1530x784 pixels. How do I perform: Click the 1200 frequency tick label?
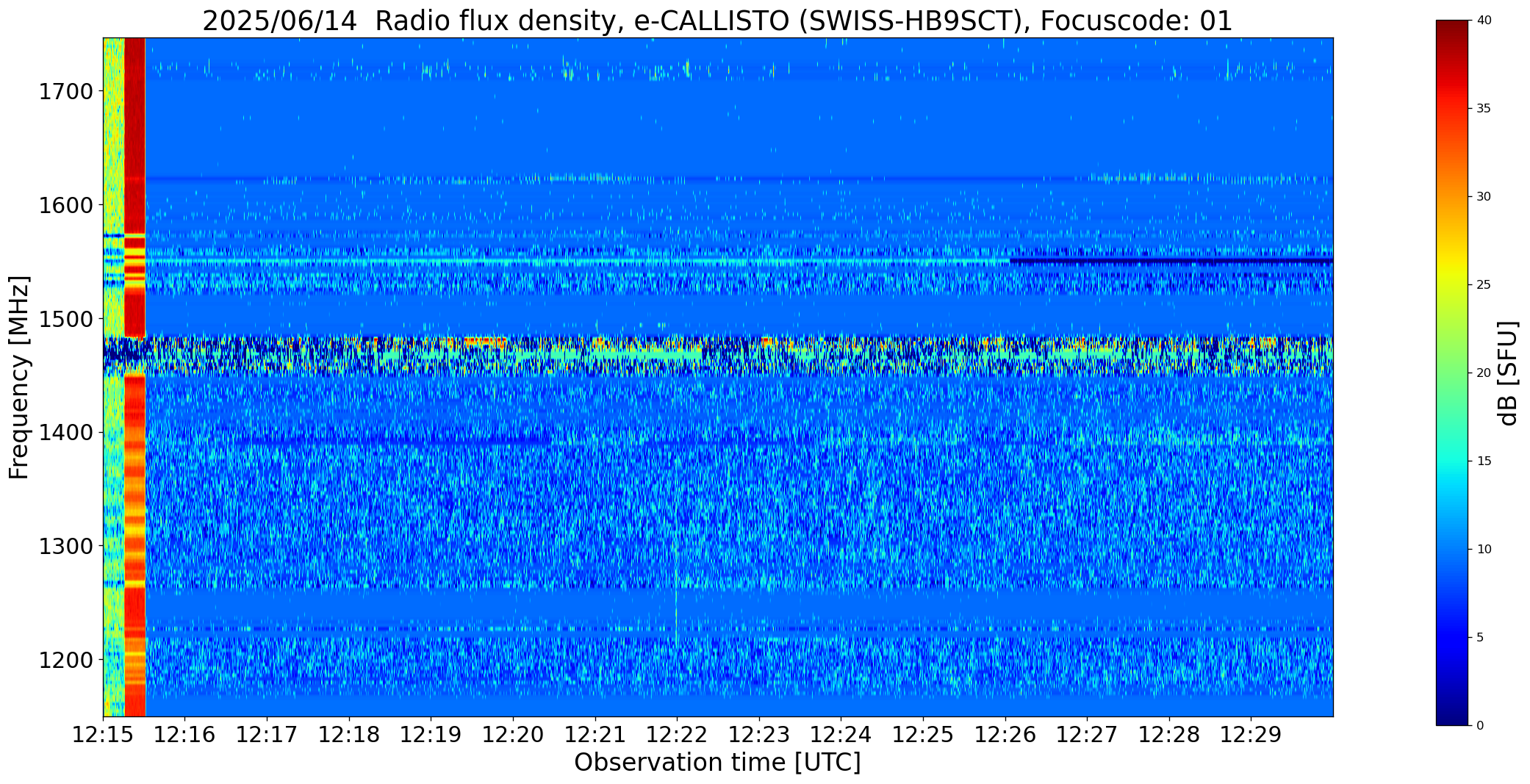pyautogui.click(x=65, y=660)
